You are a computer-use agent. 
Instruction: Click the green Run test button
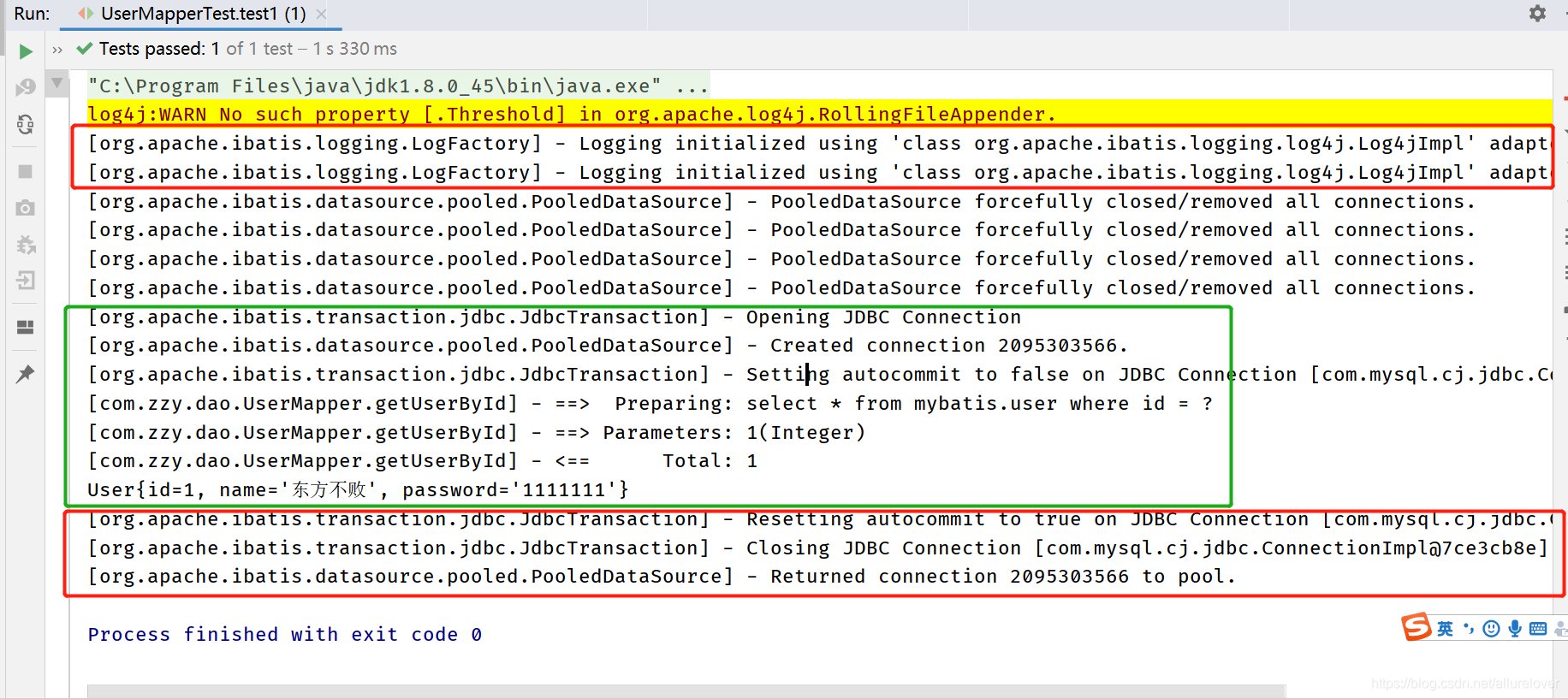click(26, 51)
